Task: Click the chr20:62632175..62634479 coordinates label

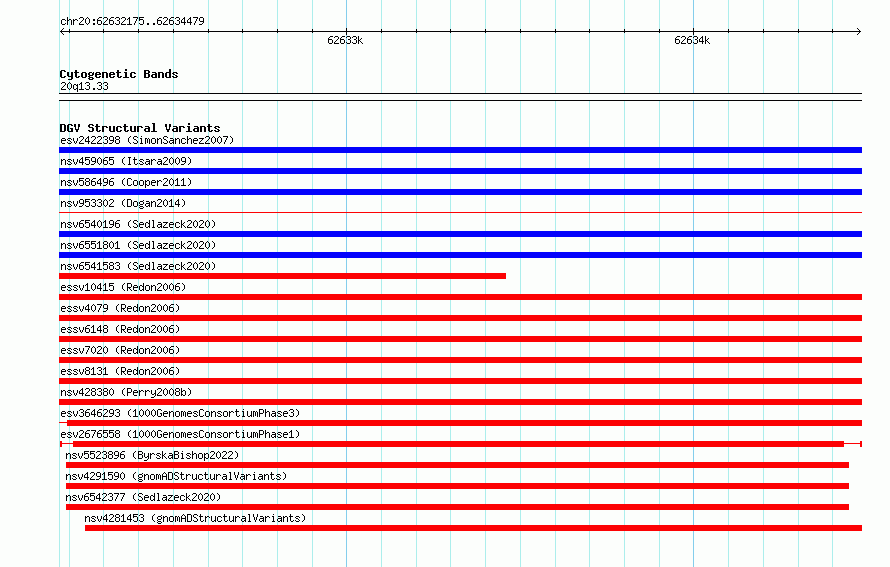Action: (x=132, y=21)
